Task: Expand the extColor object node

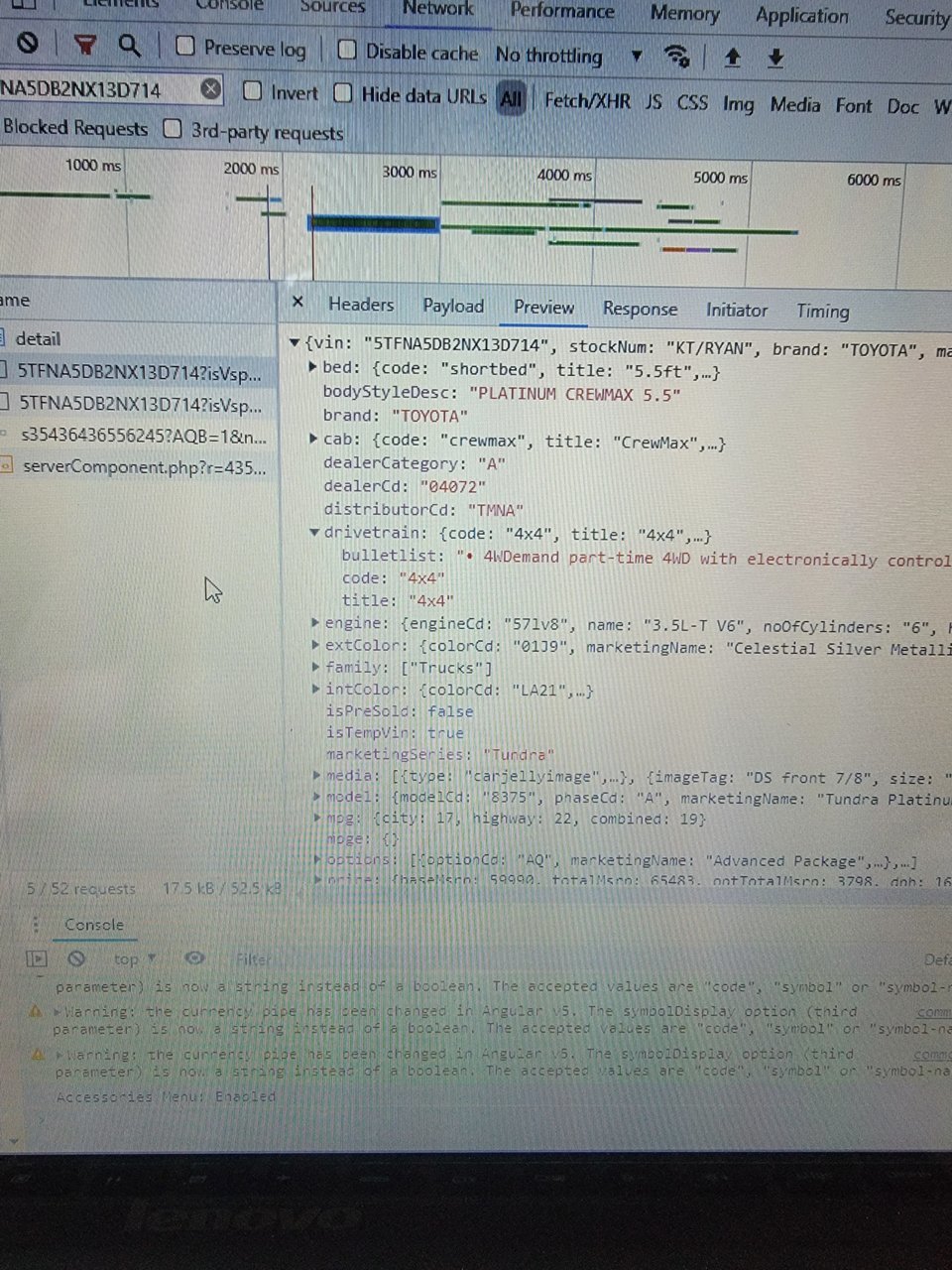Action: [315, 645]
